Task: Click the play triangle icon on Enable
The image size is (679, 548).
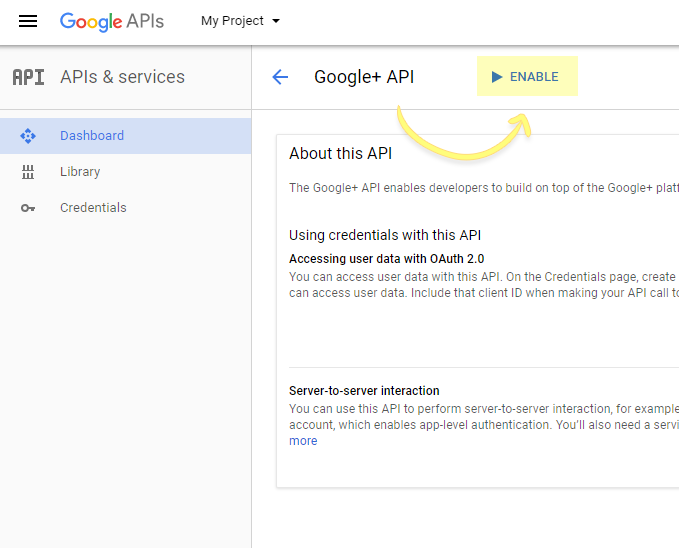Action: (x=497, y=77)
